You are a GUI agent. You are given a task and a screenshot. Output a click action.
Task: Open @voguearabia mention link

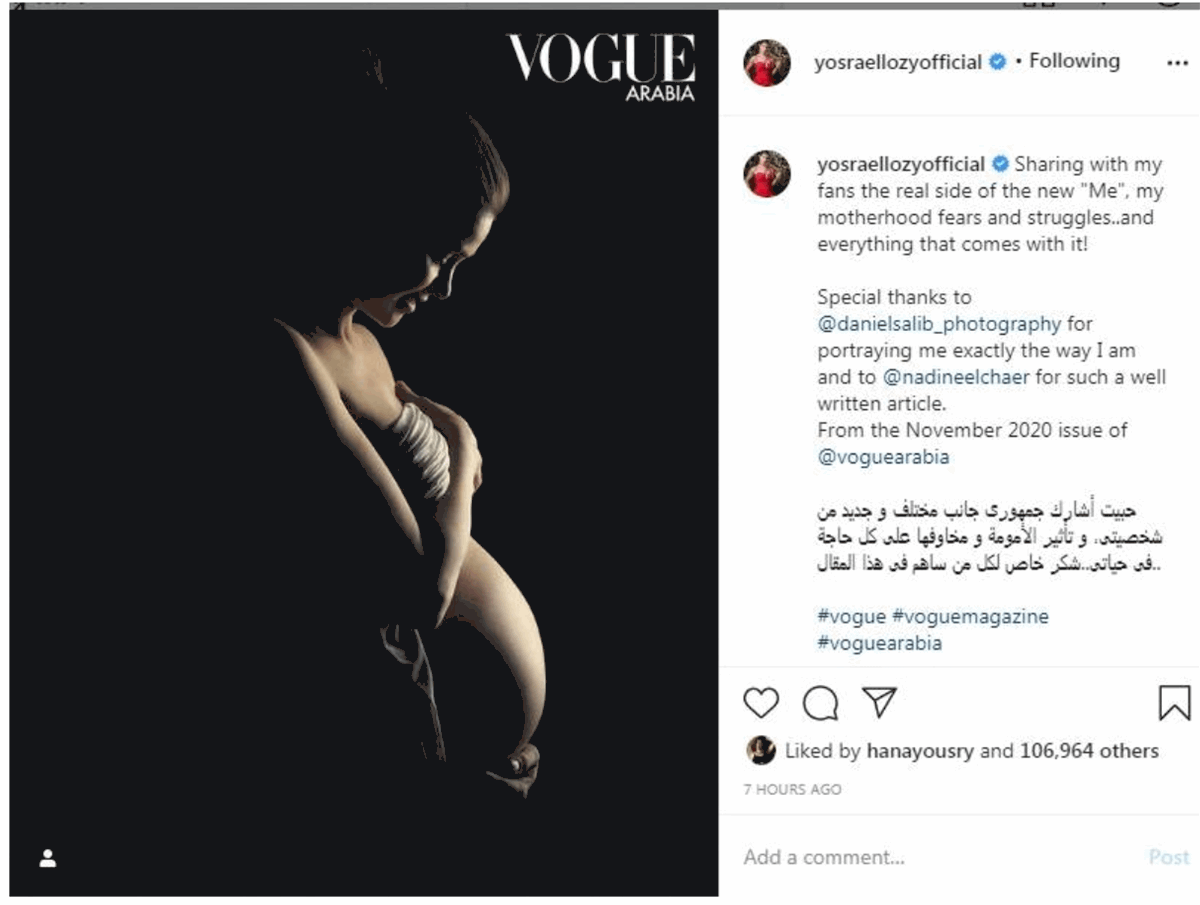coord(883,457)
